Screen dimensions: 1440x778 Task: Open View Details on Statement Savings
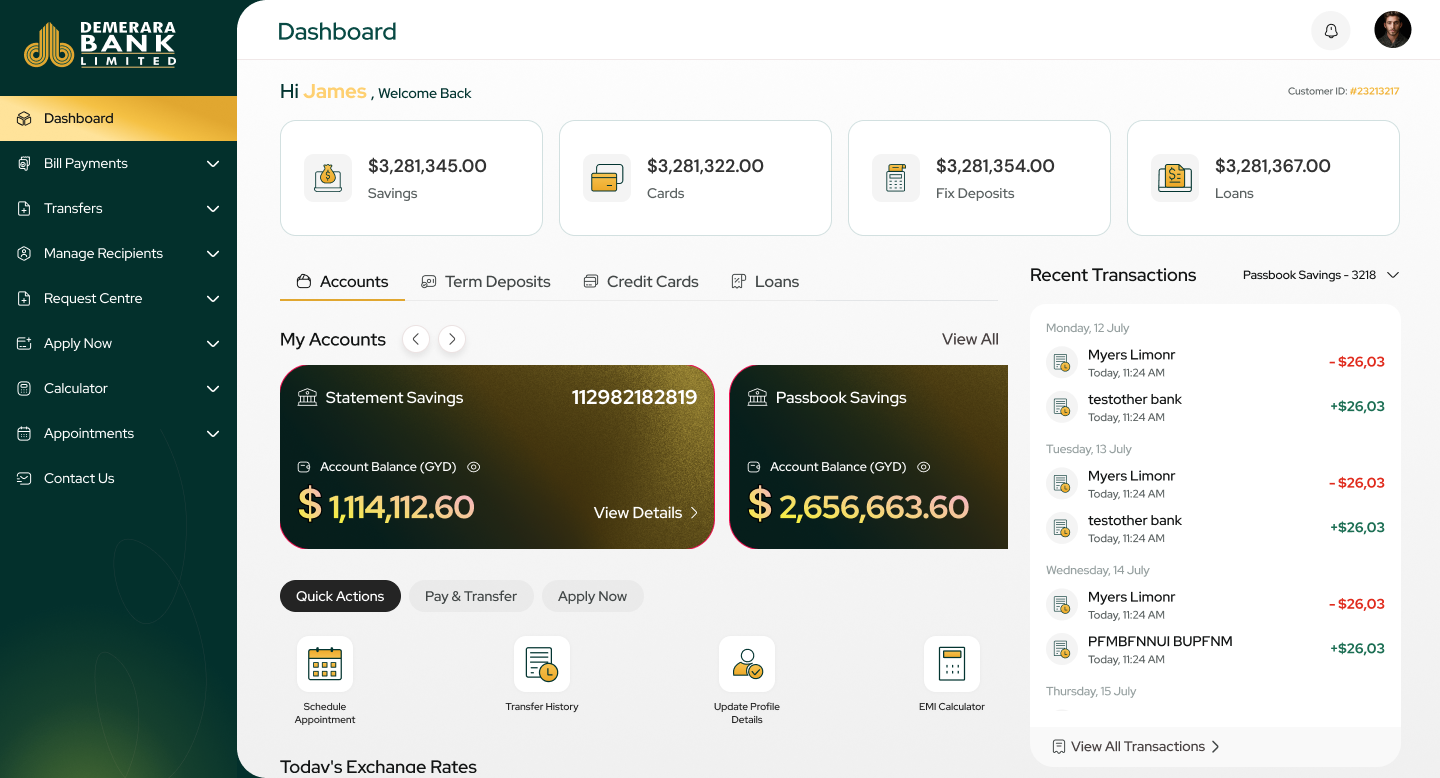click(x=646, y=513)
